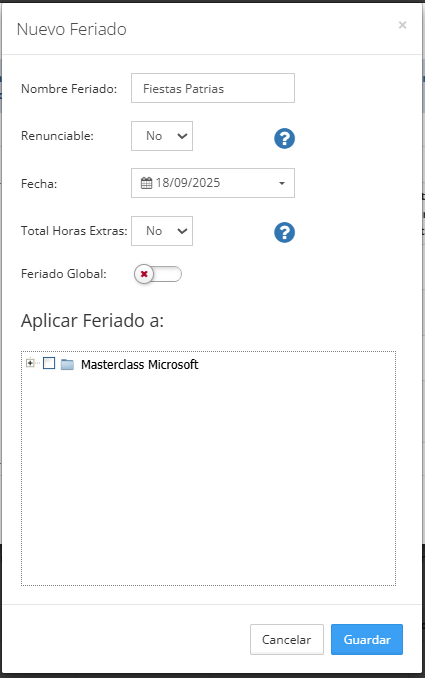Click the Aplicar Feriado a heading
The image size is (425, 678).
pos(93,321)
